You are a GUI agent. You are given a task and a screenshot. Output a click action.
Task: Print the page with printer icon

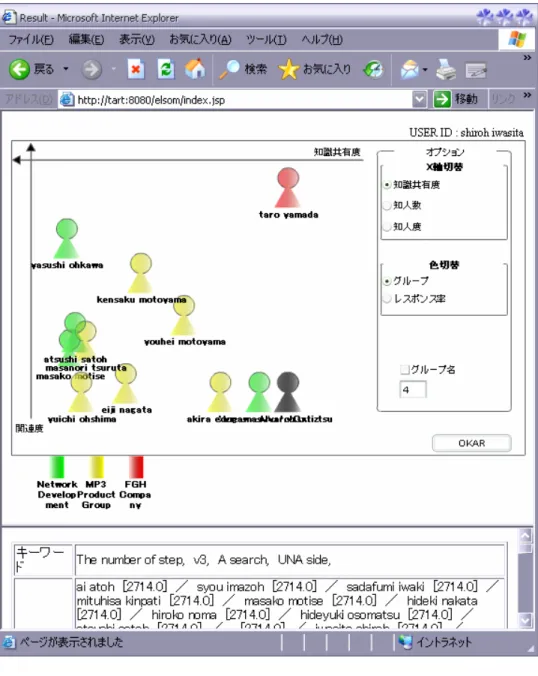(x=446, y=69)
